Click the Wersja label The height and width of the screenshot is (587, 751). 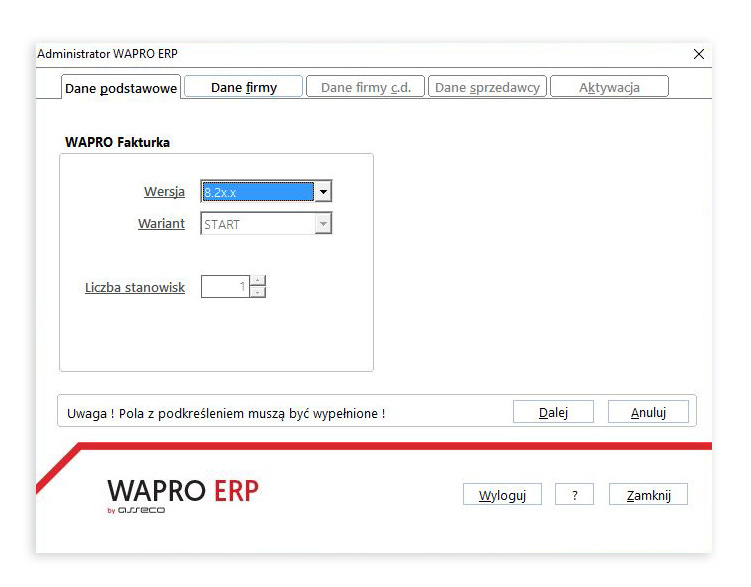coord(164,192)
